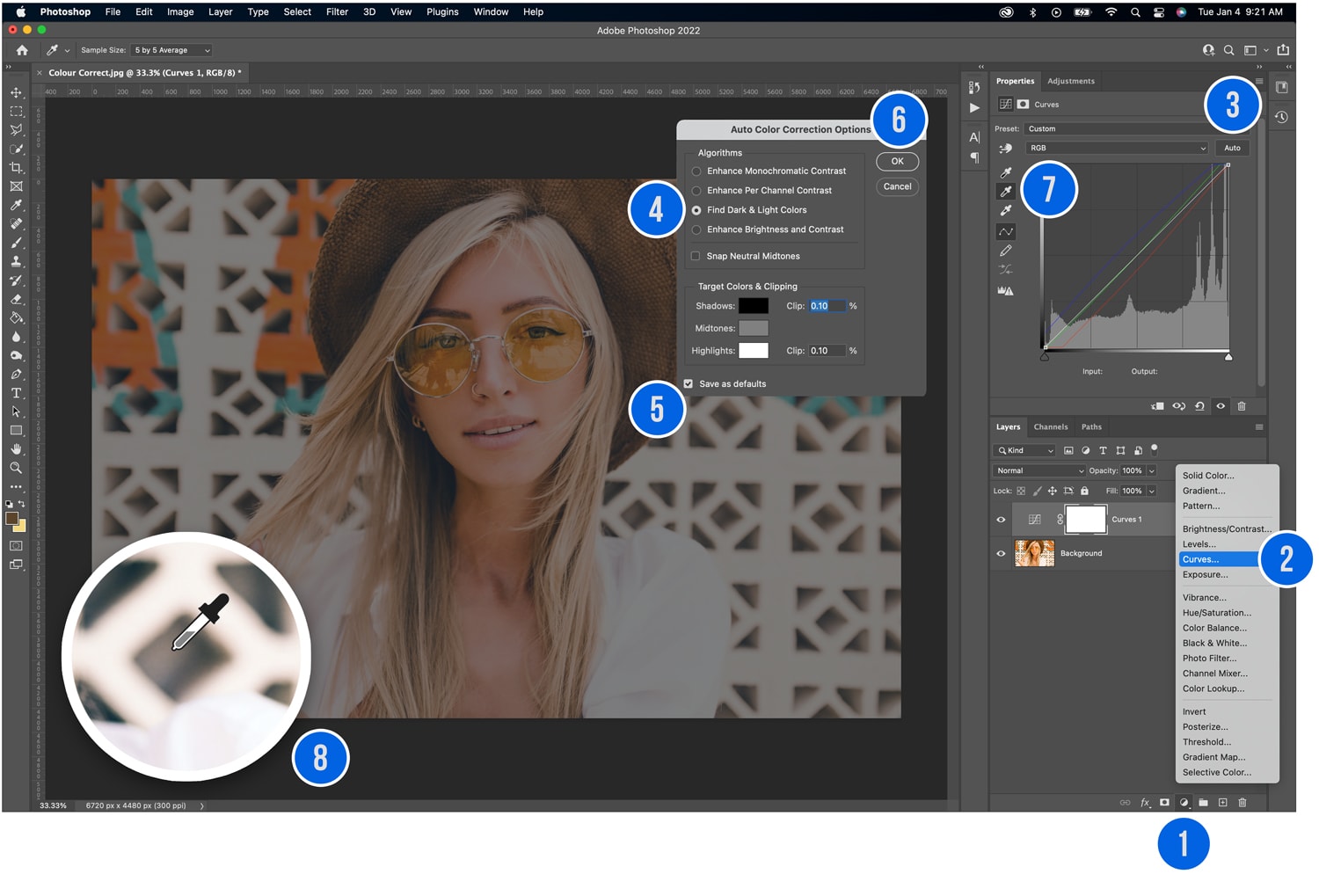Image resolution: width=1319 pixels, height=896 pixels.
Task: Click the OK button
Action: 896,161
